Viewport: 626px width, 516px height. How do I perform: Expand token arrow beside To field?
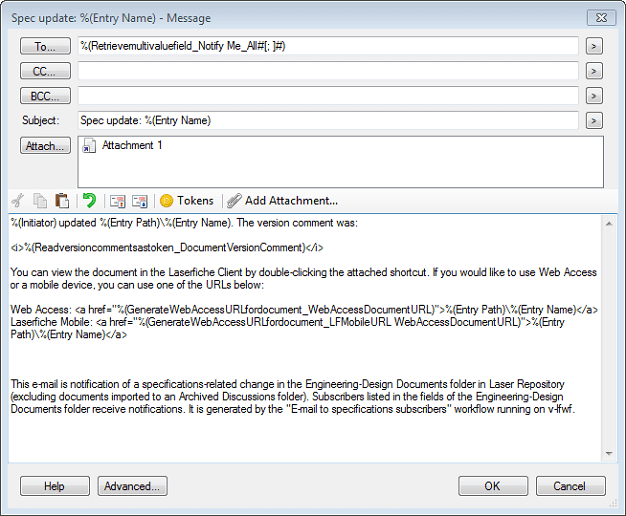pyautogui.click(x=594, y=46)
